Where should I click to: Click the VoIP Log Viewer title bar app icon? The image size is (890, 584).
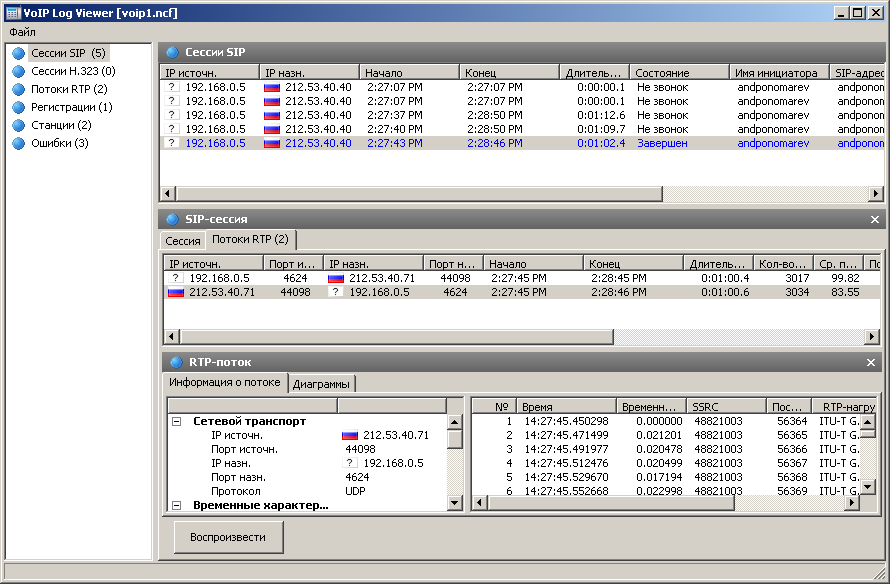click(13, 13)
